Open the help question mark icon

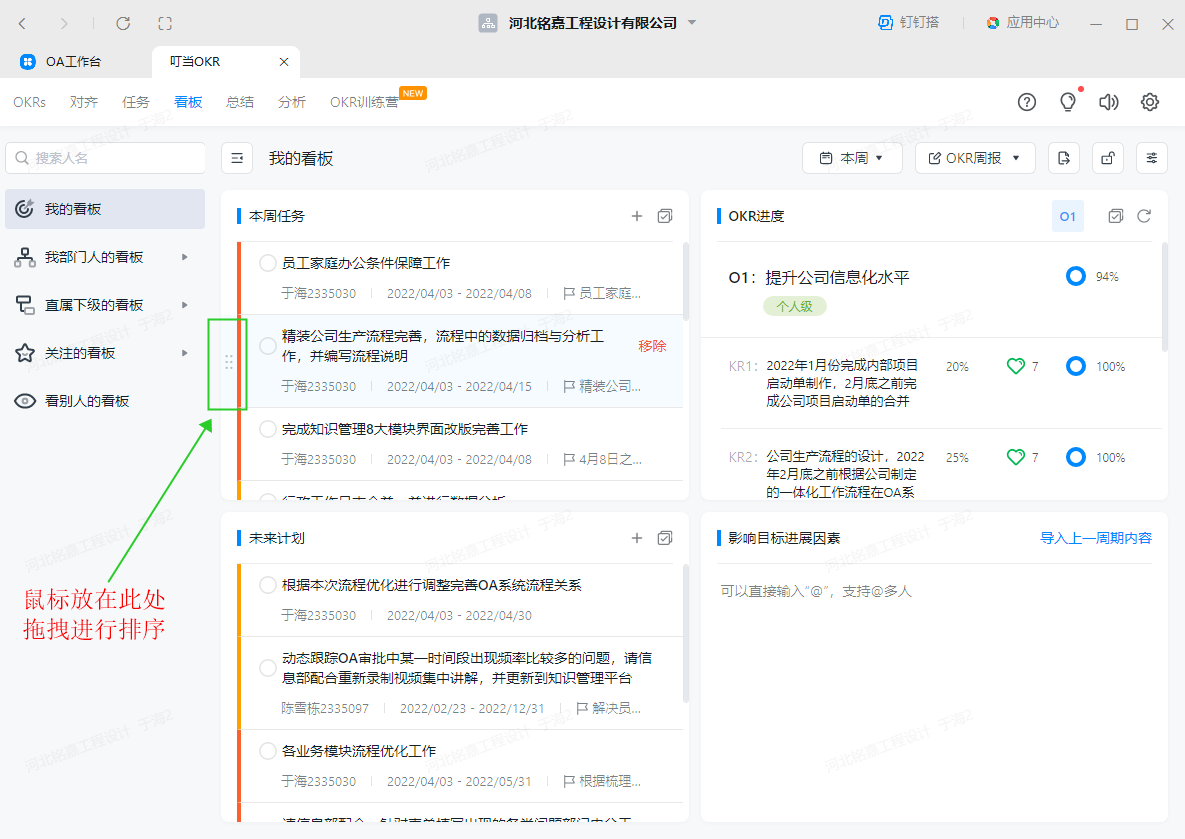pos(1027,102)
